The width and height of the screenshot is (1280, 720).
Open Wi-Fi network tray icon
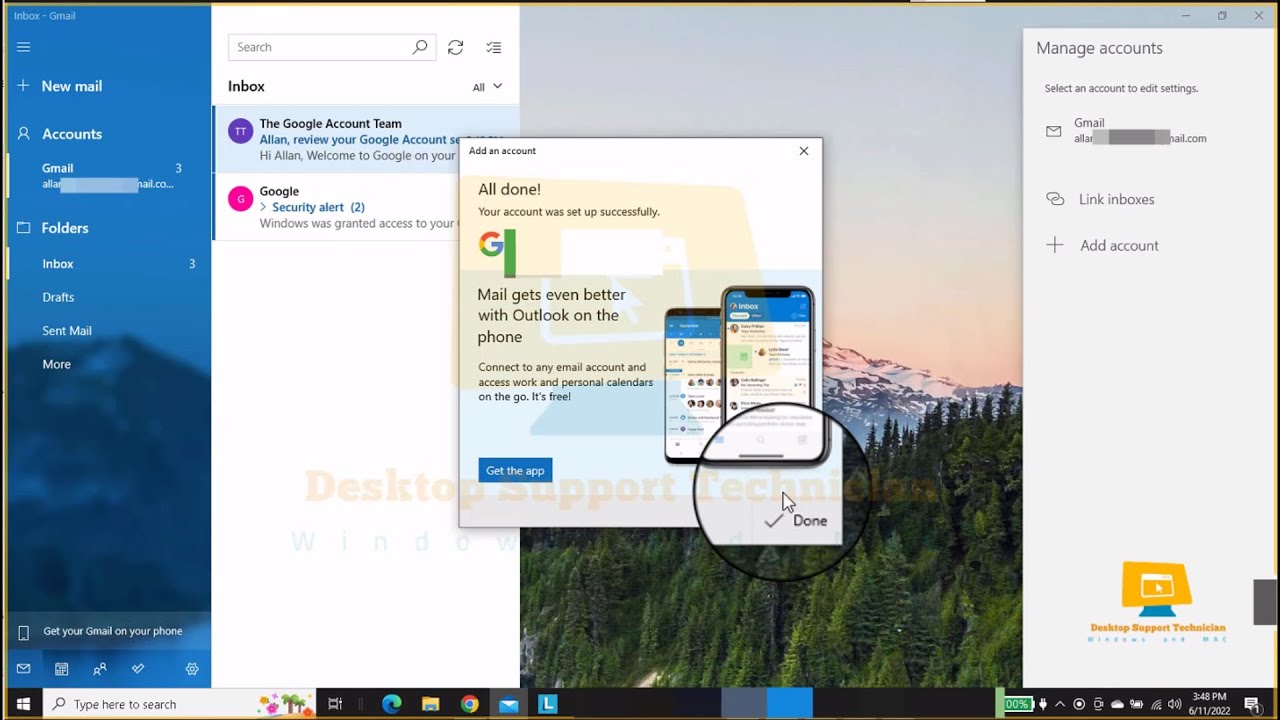coord(1156,704)
